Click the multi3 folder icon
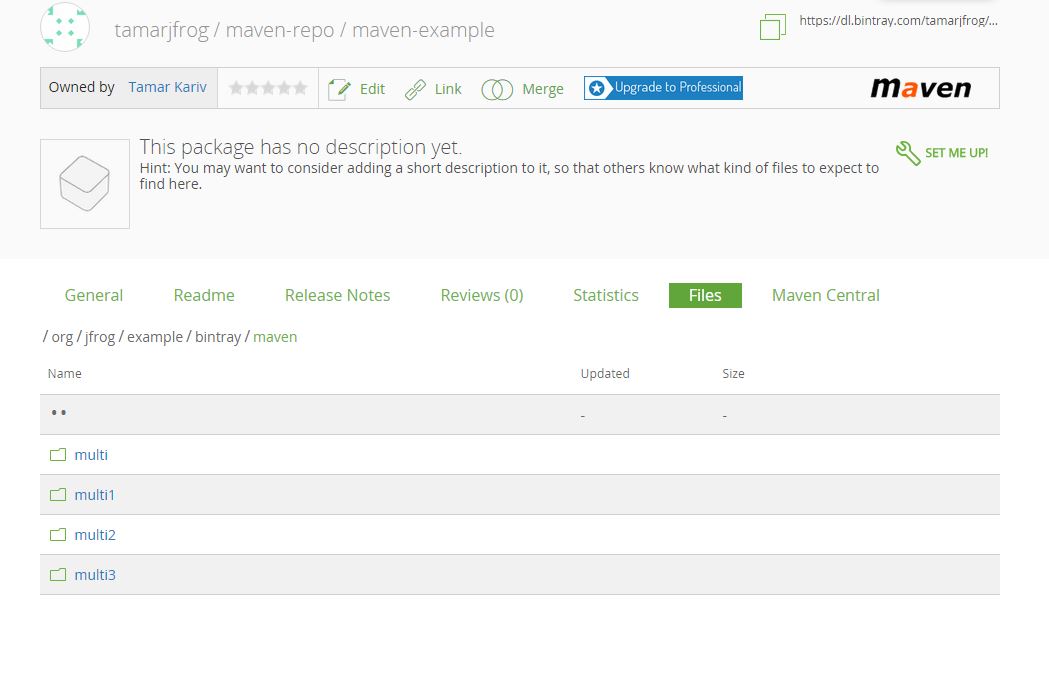This screenshot has height=674, width=1049. click(x=58, y=575)
